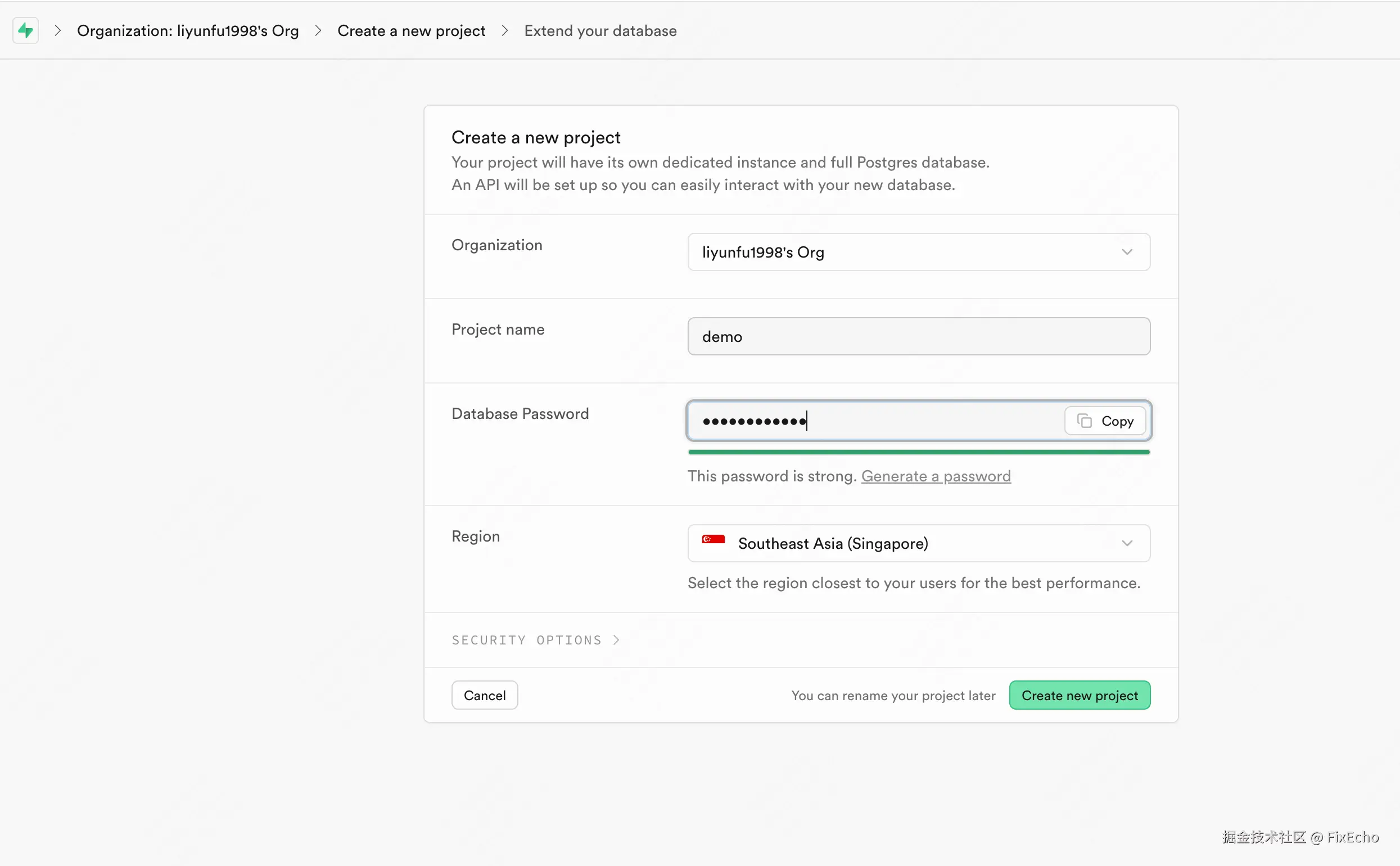Go to Create a new project breadcrumb
The image size is (1400, 866).
coord(411,30)
